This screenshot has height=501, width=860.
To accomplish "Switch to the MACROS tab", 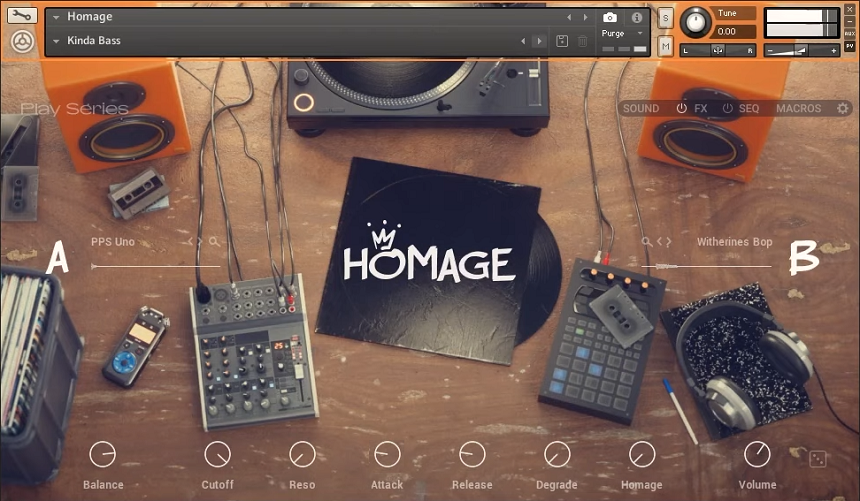I will [x=799, y=108].
